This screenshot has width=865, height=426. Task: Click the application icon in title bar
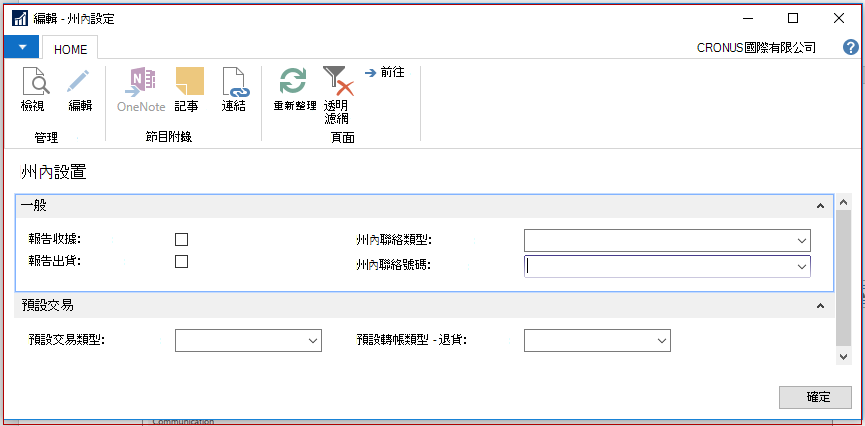[20, 18]
